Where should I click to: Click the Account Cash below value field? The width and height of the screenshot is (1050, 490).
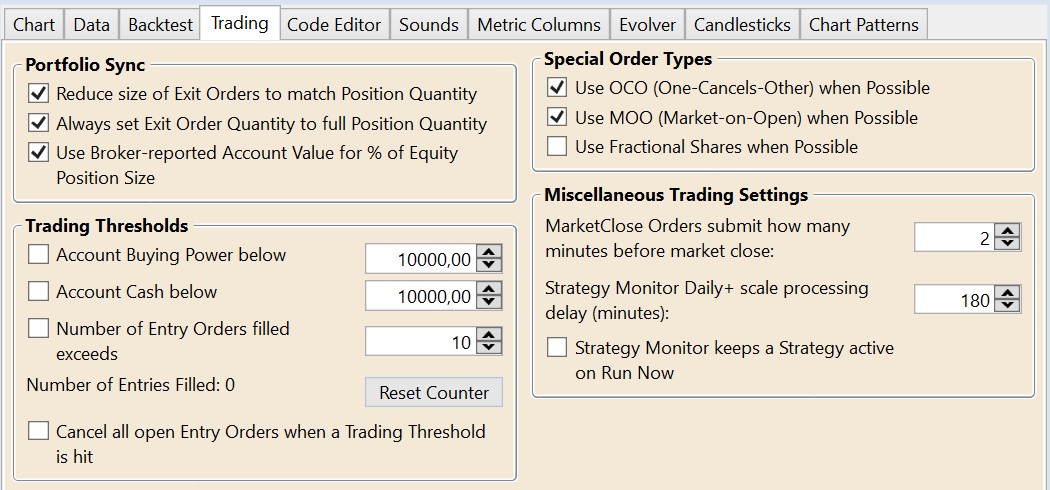coord(421,296)
